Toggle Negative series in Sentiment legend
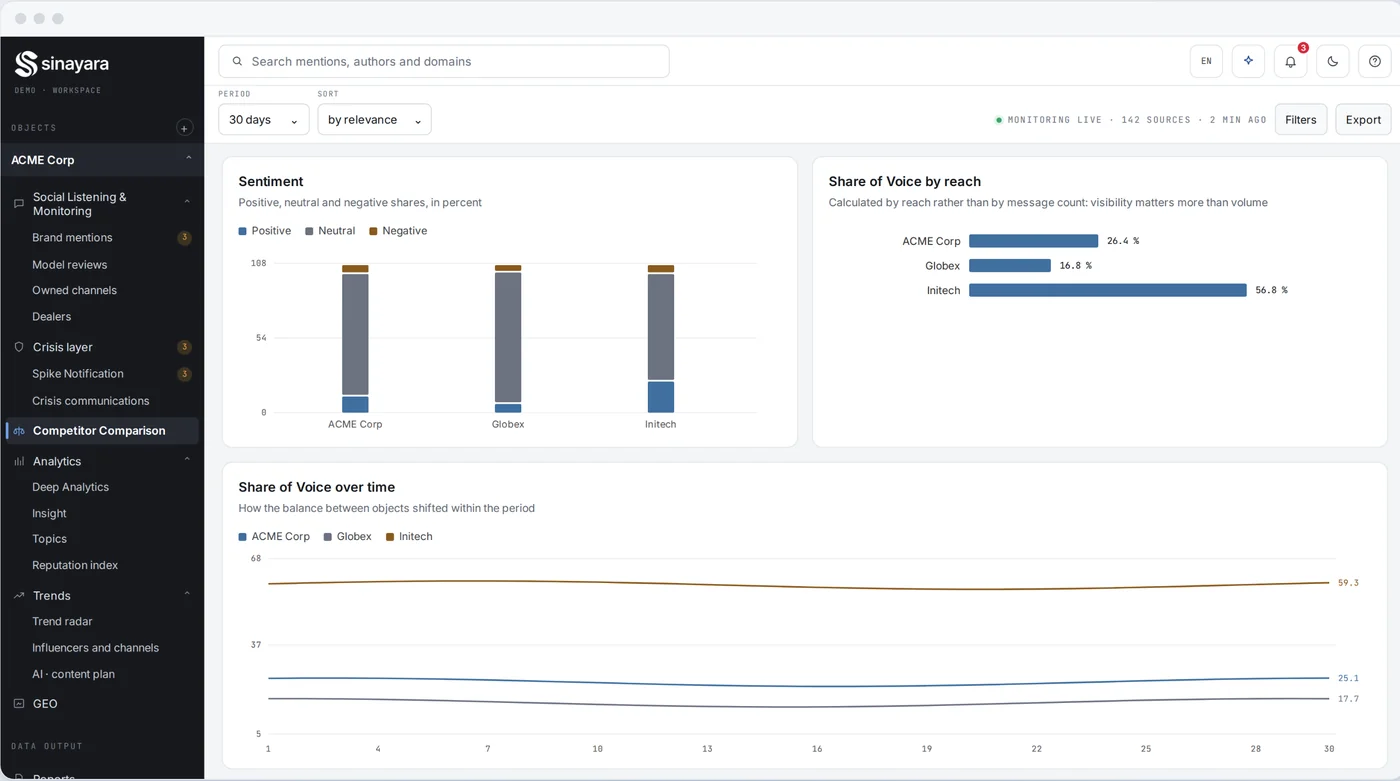 coord(398,231)
